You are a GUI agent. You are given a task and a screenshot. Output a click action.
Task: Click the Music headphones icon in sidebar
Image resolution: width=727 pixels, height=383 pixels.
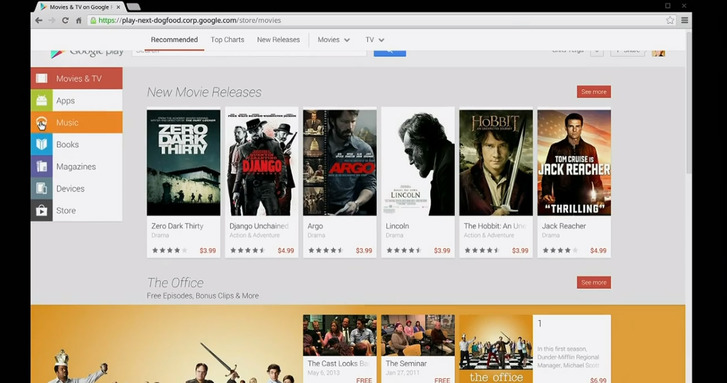pyautogui.click(x=42, y=122)
